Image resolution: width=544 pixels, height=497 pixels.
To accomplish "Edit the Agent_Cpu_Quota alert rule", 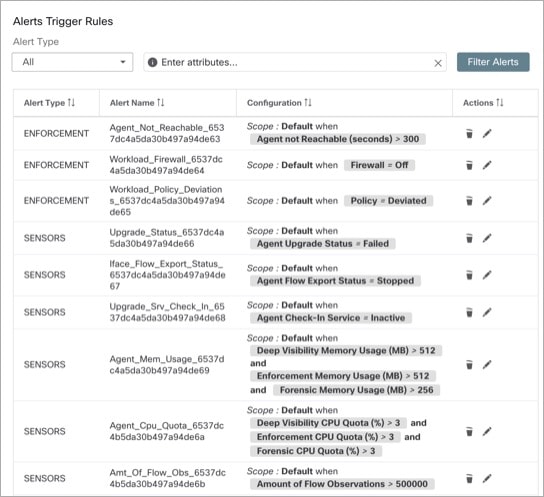I will tap(487, 431).
